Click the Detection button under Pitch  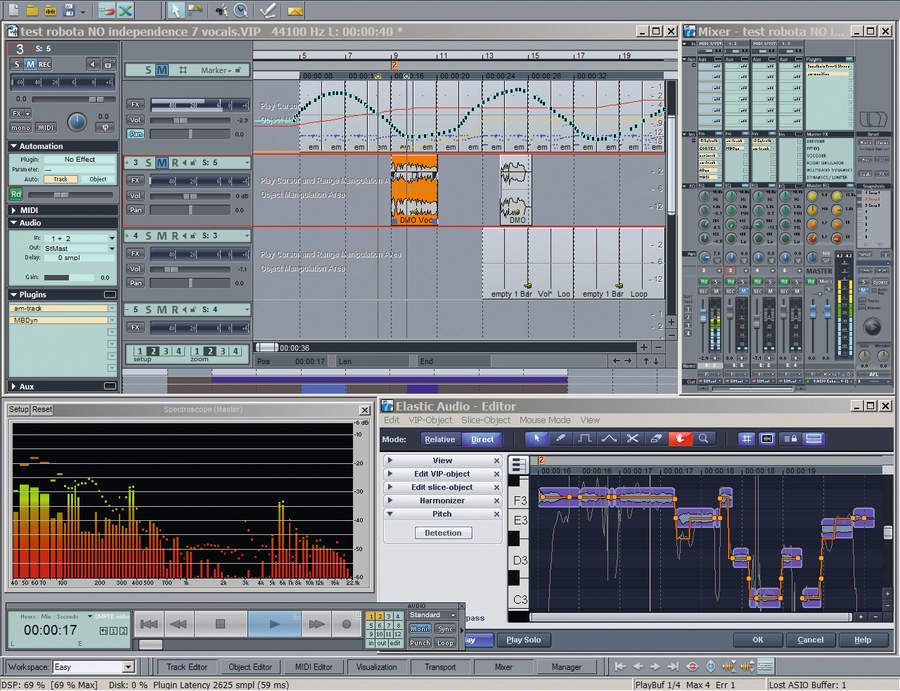click(x=443, y=533)
